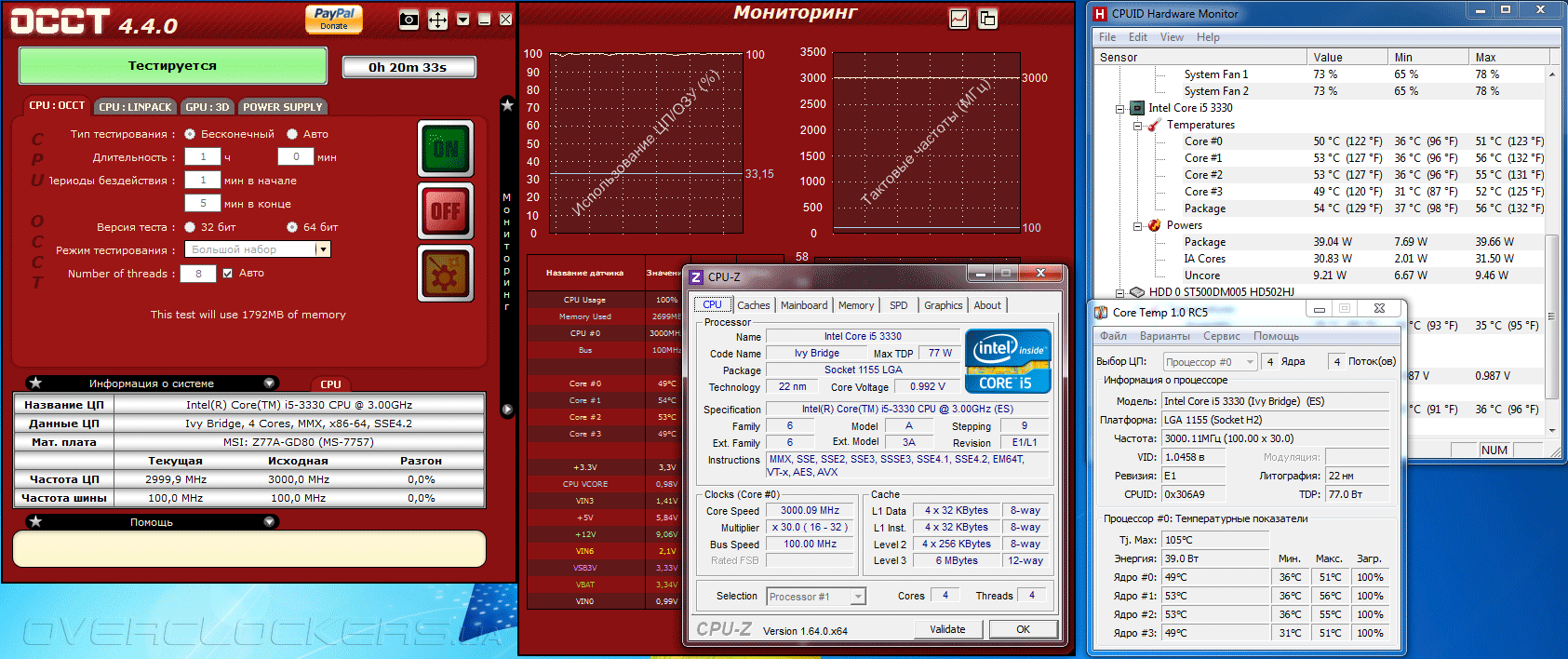Image resolution: width=1568 pixels, height=659 pixels.
Task: Click the OCCT move-window arrows icon
Action: (x=437, y=20)
